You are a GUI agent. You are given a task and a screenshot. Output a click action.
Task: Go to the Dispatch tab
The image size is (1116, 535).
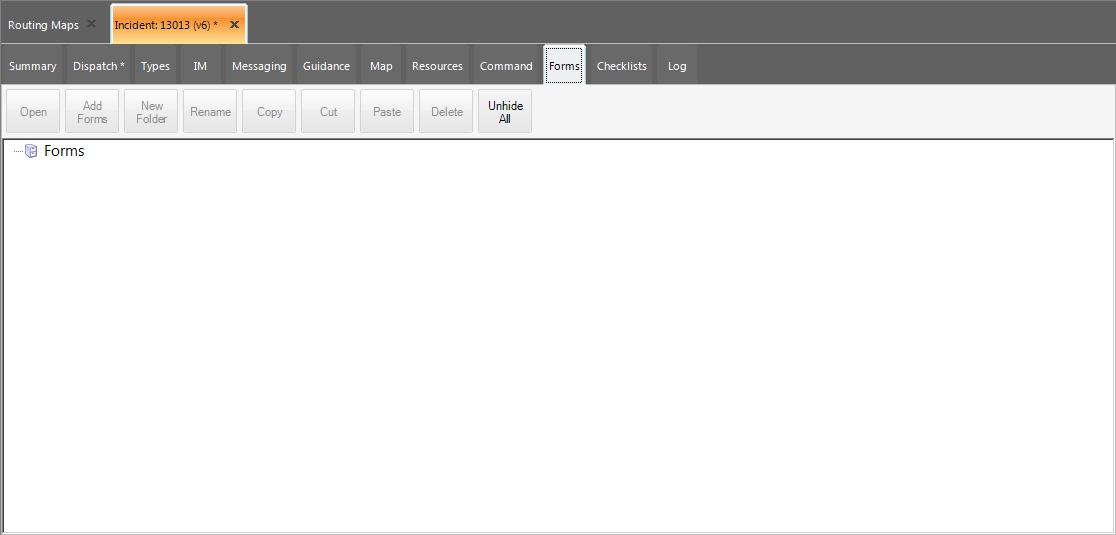tap(99, 65)
